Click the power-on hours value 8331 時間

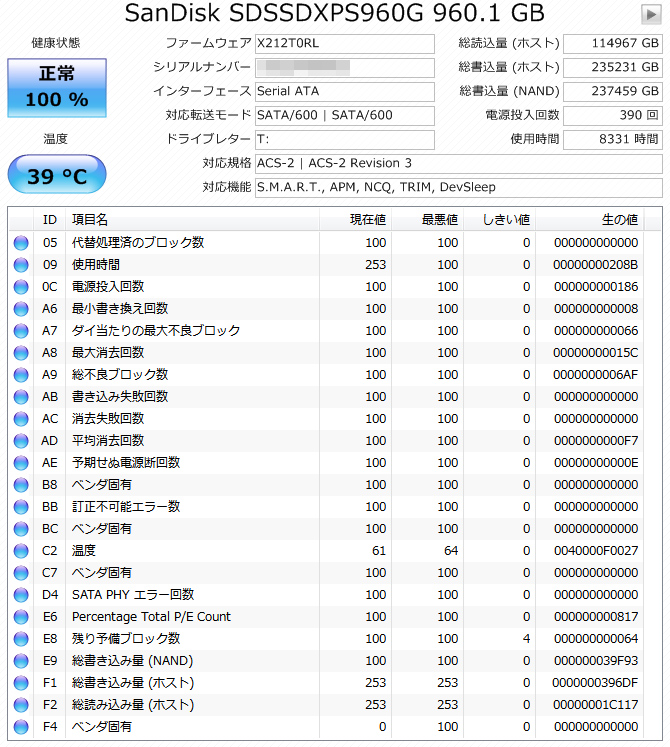click(x=612, y=140)
